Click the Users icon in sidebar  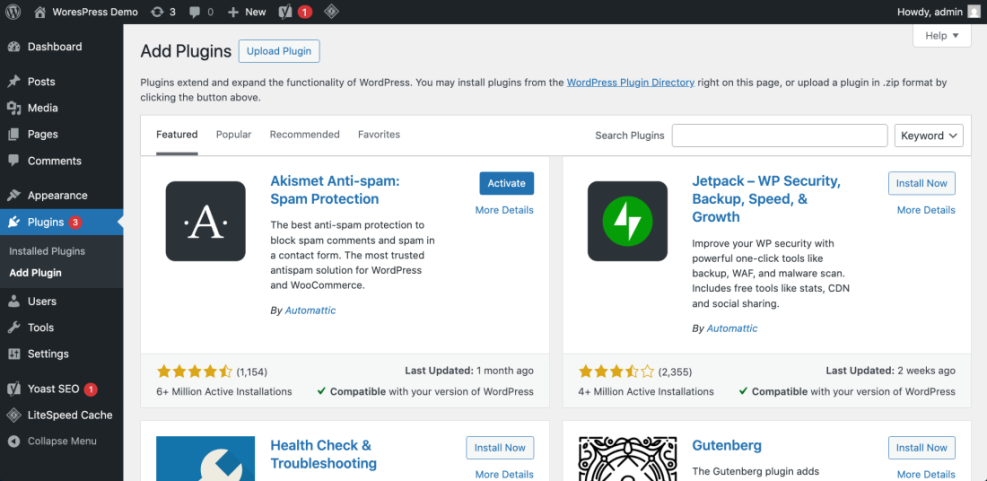click(14, 301)
